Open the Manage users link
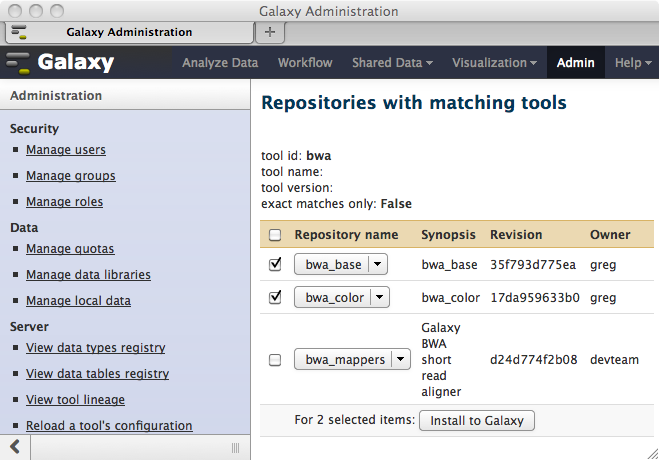Viewport: 659px width, 460px height. coord(66,150)
